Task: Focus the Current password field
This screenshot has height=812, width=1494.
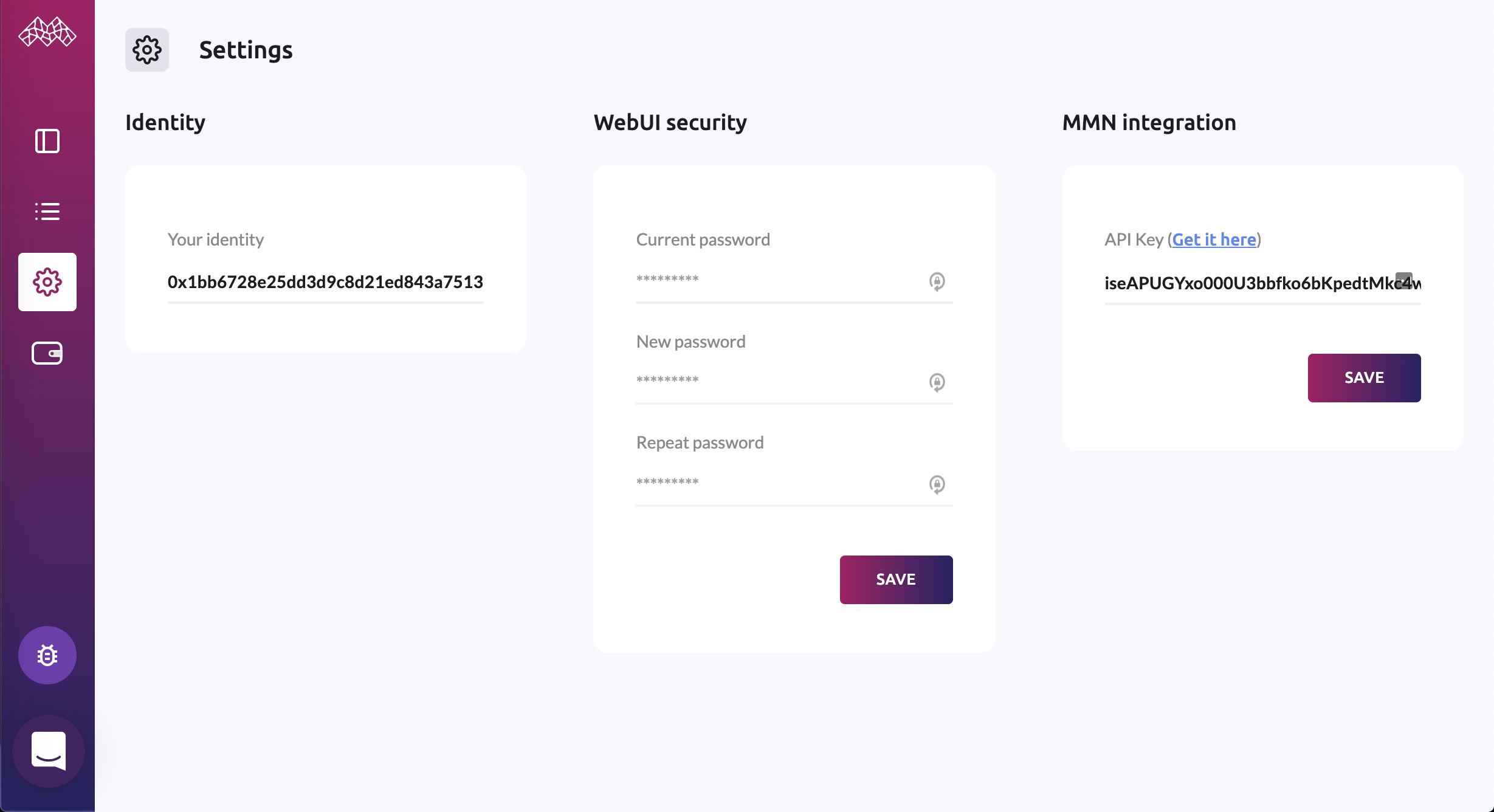Action: (794, 281)
